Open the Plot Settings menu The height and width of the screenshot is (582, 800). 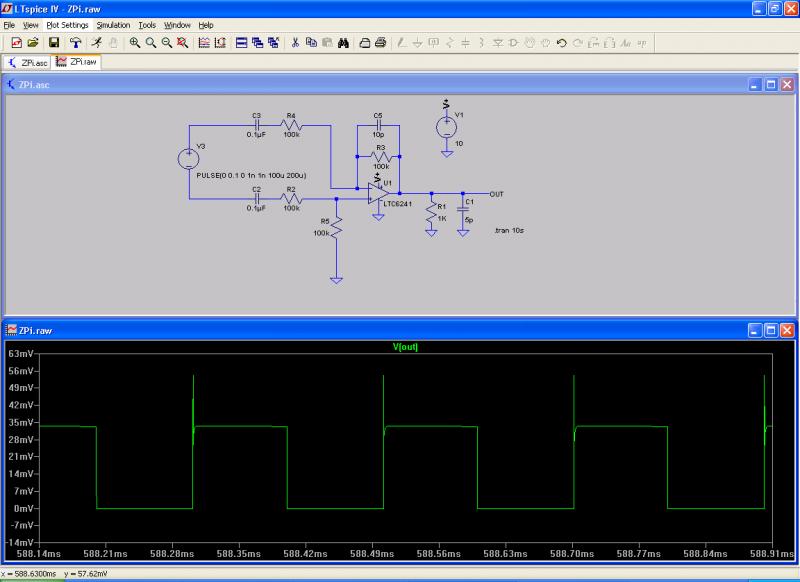[67, 24]
